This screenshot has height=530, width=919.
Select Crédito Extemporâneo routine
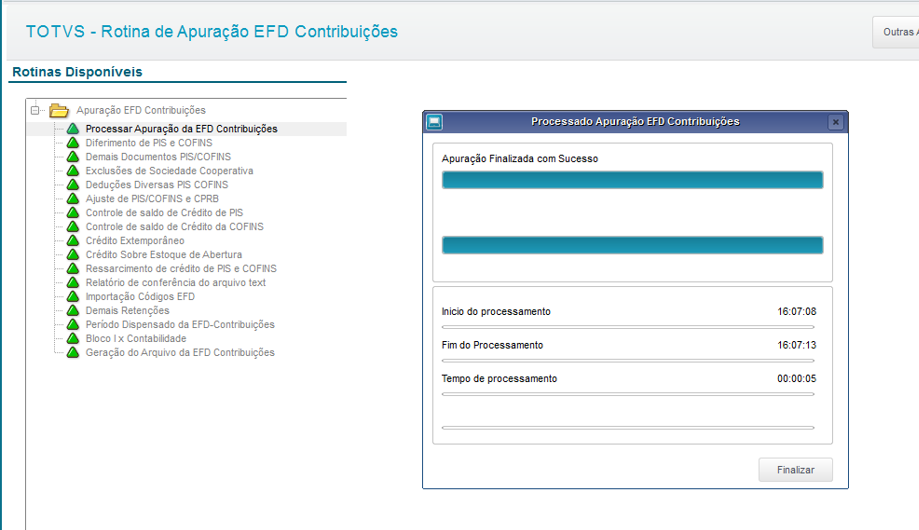[135, 240]
